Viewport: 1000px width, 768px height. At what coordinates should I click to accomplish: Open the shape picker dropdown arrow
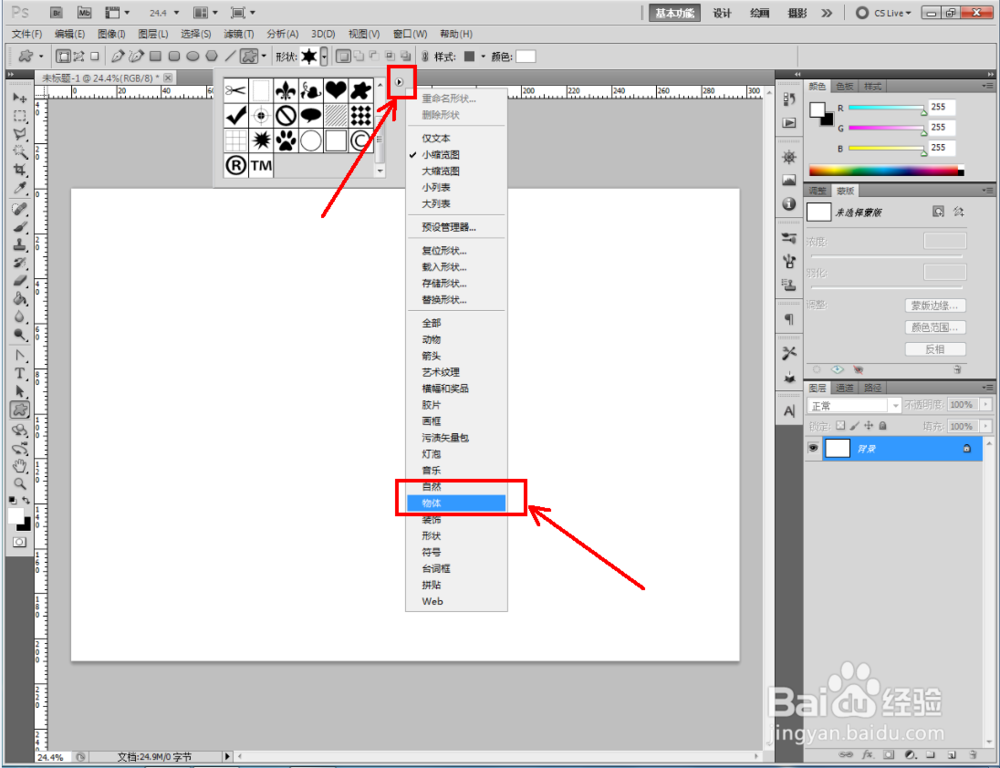pyautogui.click(x=324, y=56)
